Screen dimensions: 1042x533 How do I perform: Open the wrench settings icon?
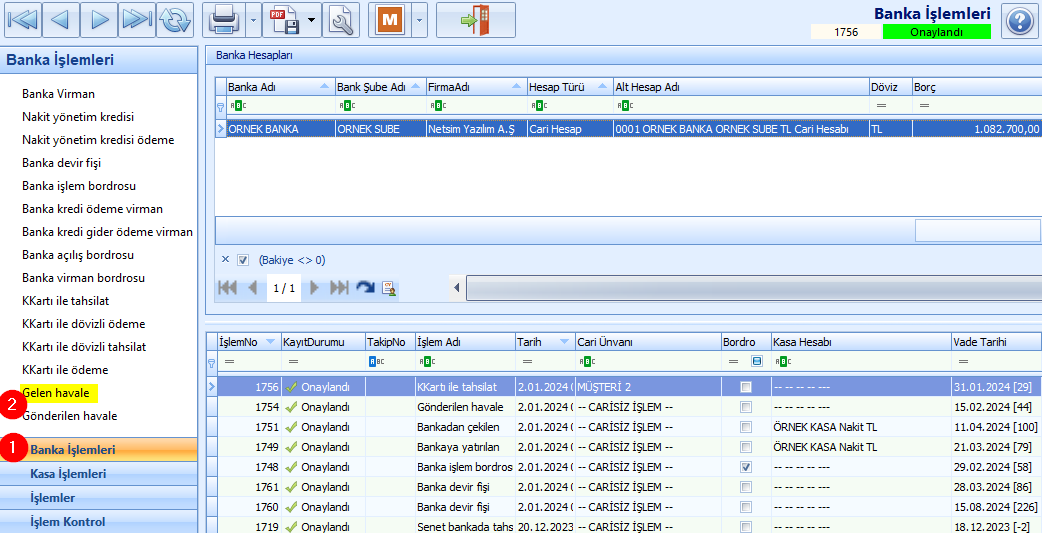click(x=341, y=20)
